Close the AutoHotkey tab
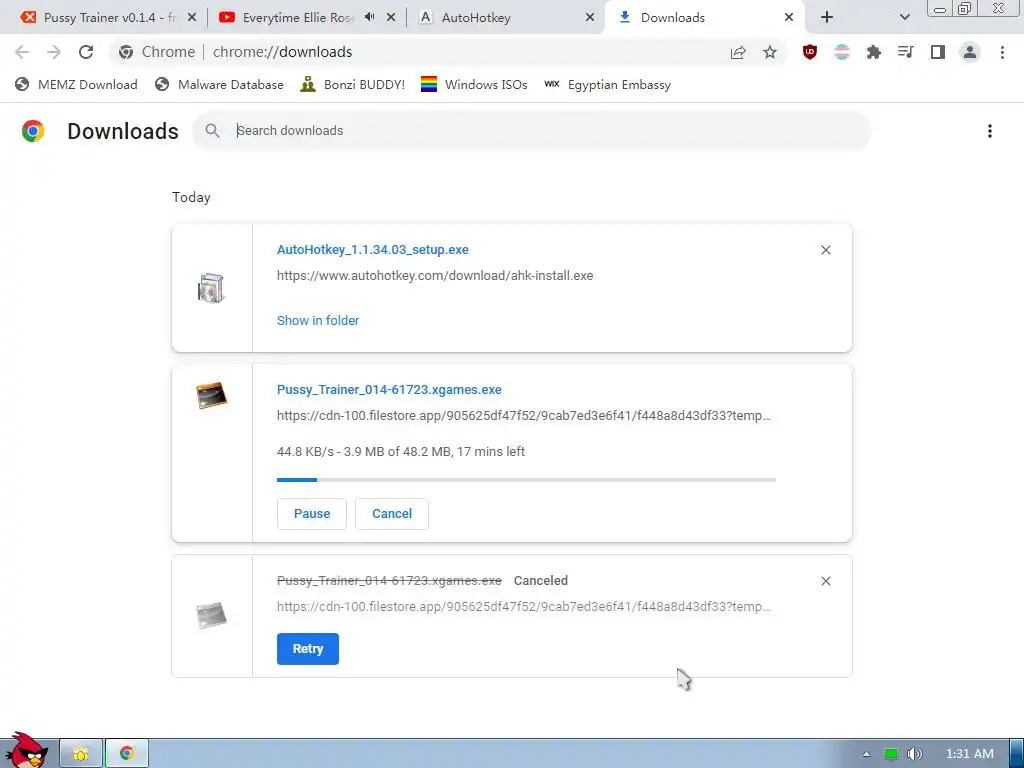This screenshot has width=1024, height=768. [590, 18]
